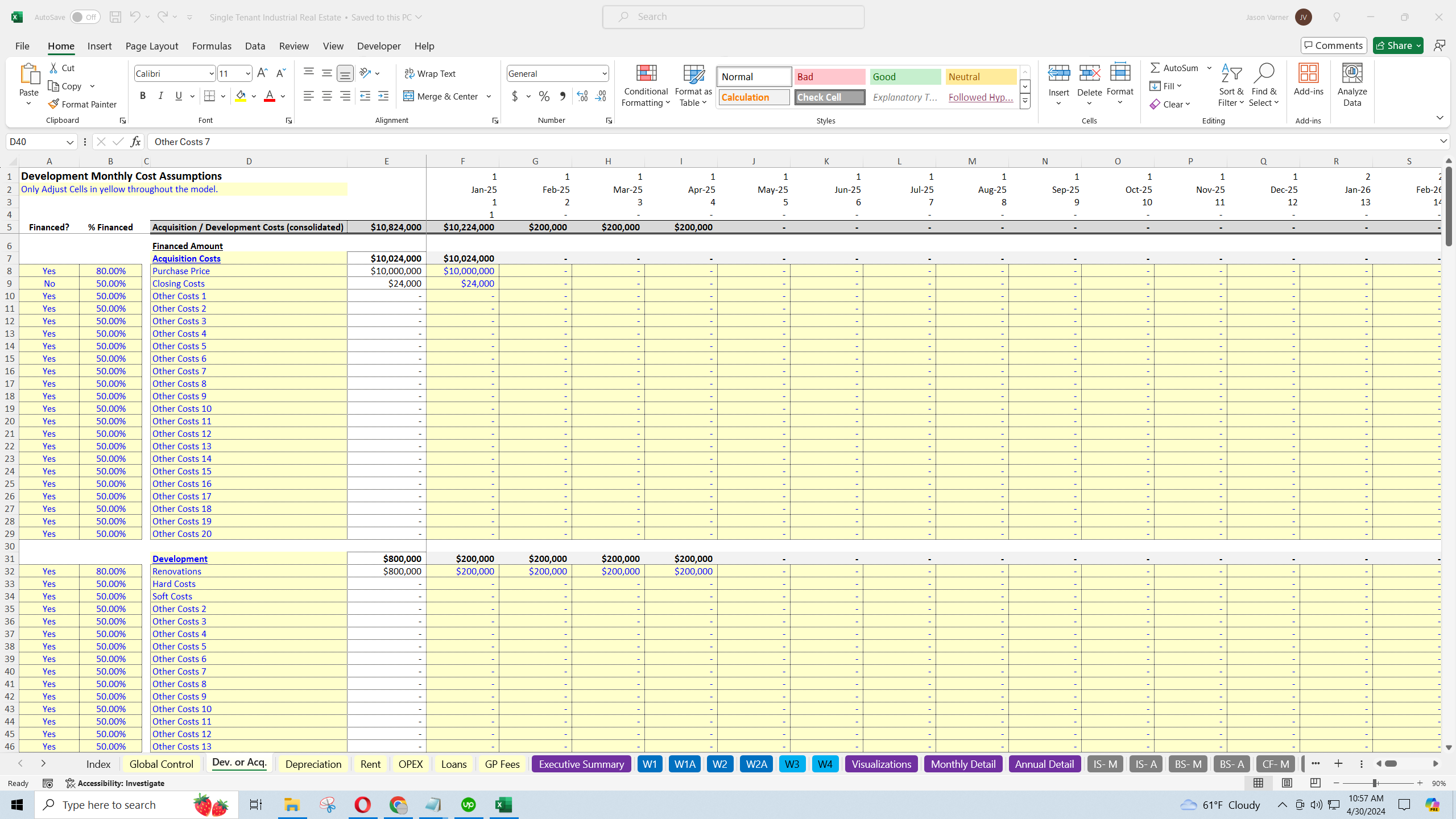Image resolution: width=1456 pixels, height=819 pixels.
Task: Click the Fill Color yellow swatch
Action: point(241,96)
